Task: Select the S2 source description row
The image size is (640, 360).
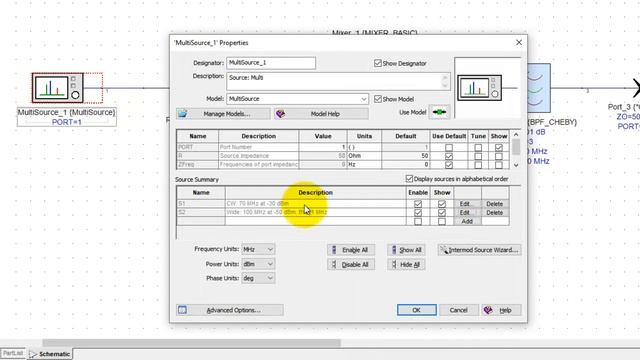Action: tap(315, 212)
